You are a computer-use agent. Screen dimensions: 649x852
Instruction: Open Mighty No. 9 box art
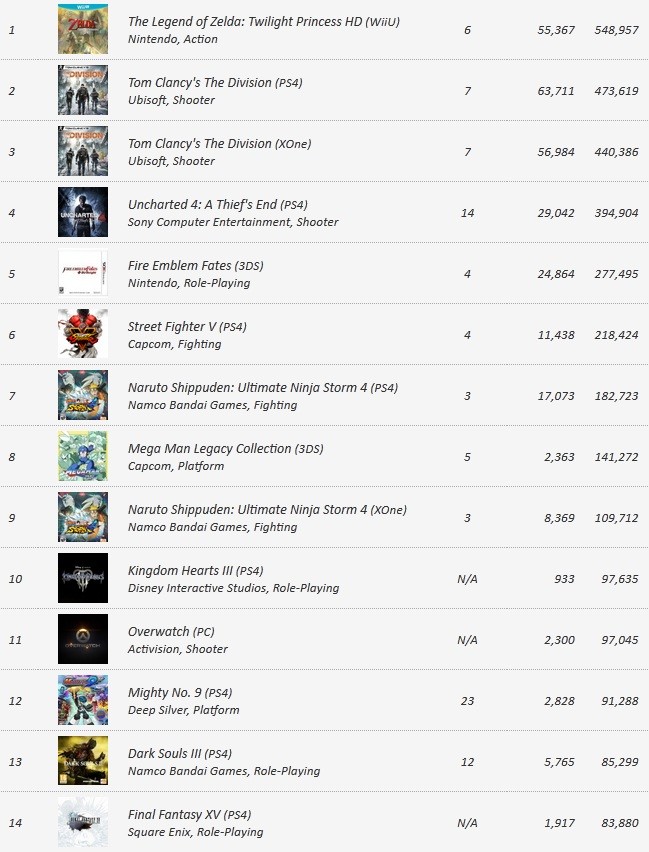pyautogui.click(x=83, y=700)
